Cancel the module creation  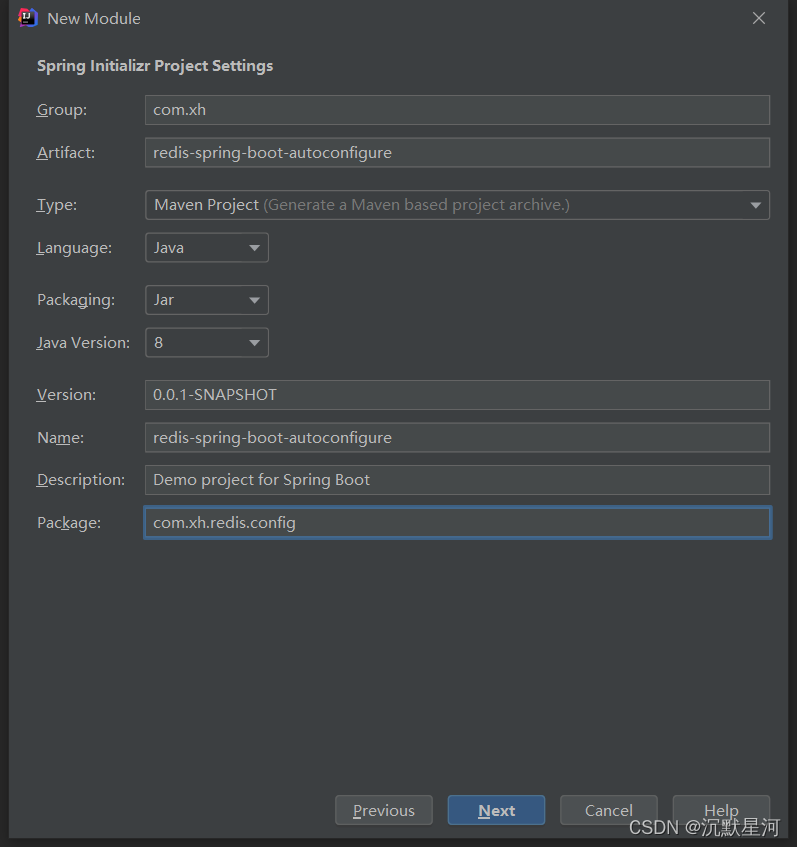tap(608, 810)
